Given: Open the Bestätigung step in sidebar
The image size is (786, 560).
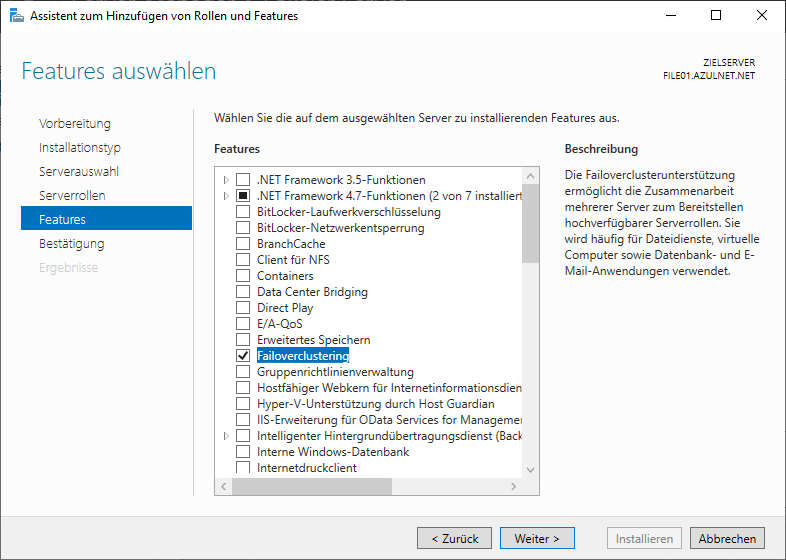Looking at the screenshot, I should click(x=71, y=243).
